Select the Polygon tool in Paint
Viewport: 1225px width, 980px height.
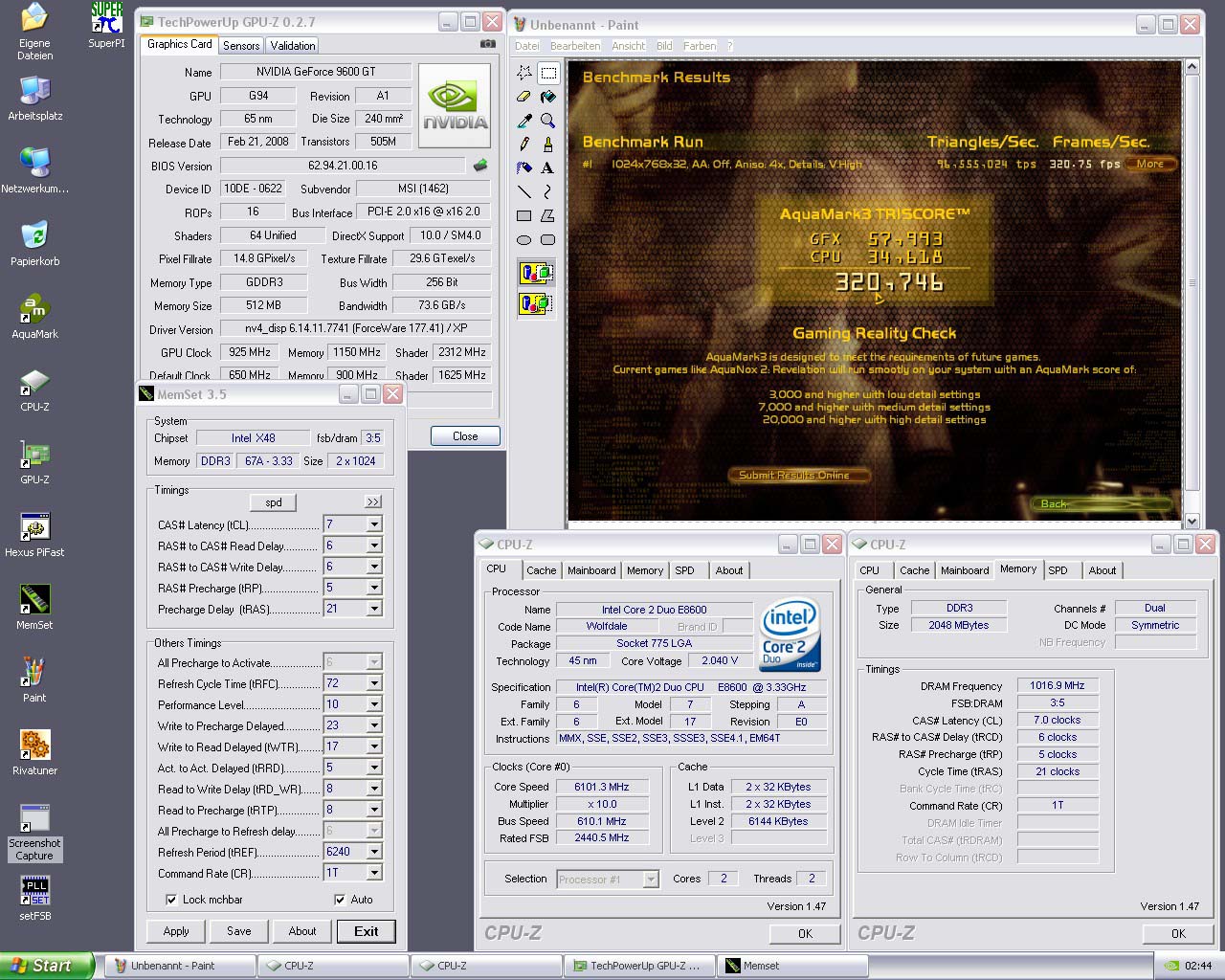[548, 216]
